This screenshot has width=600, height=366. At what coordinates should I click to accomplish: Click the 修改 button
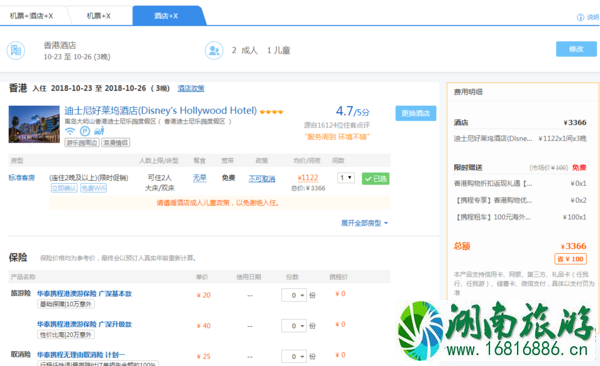click(576, 49)
